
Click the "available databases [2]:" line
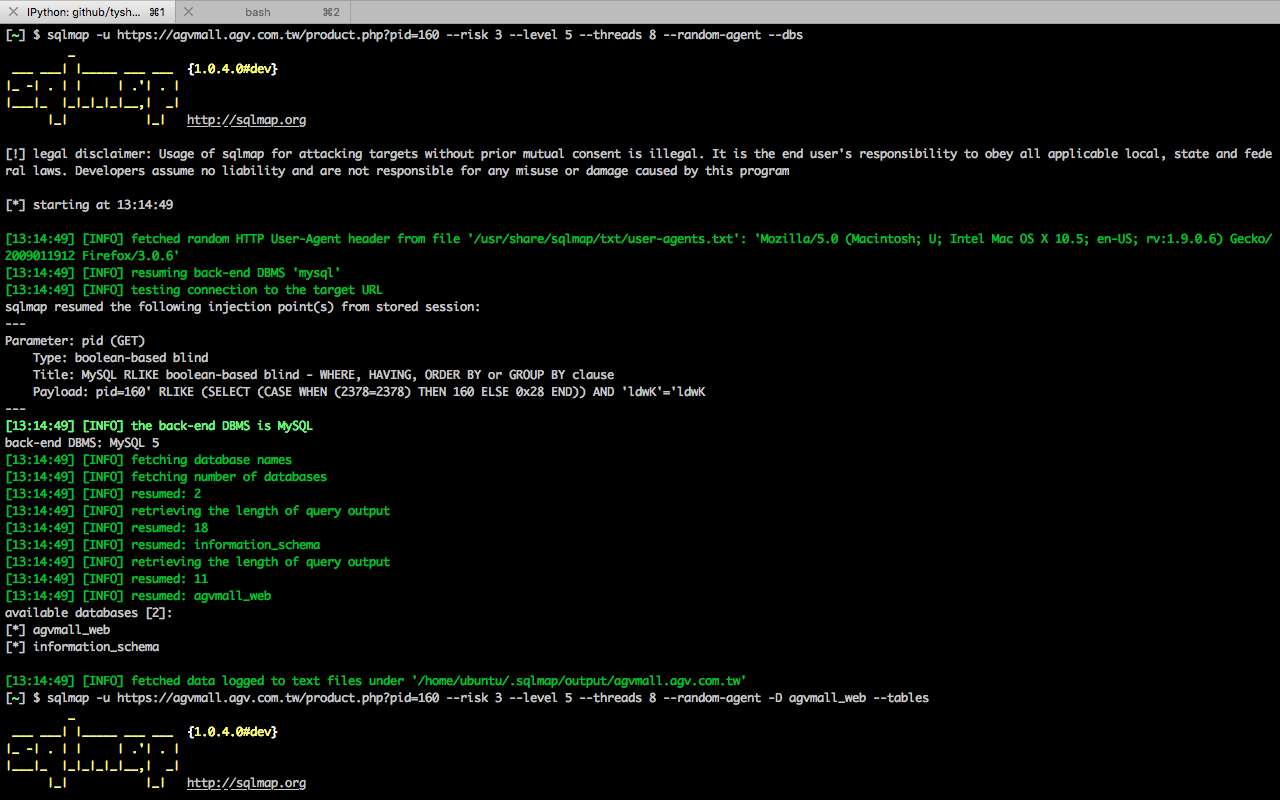click(x=89, y=613)
